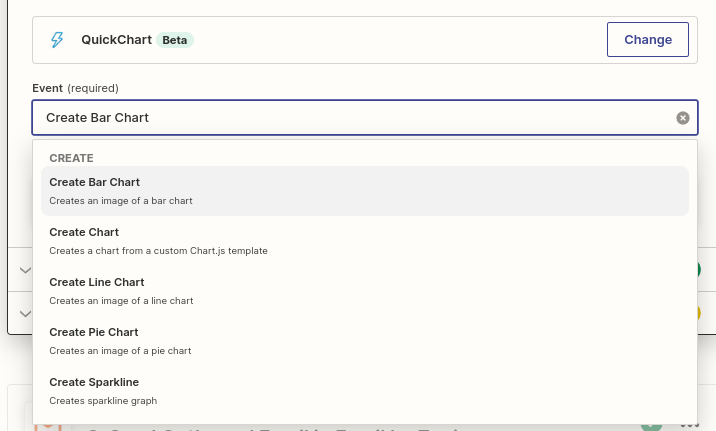Expand the upper collapsed section chevron
Viewport: 716px width, 431px height.
(24, 271)
